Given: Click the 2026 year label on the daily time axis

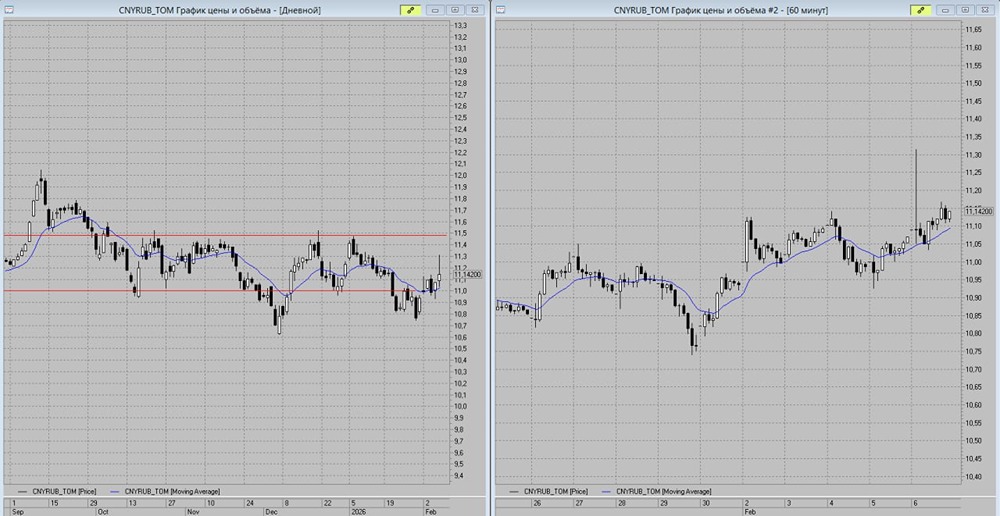Looking at the screenshot, I should (x=357, y=512).
